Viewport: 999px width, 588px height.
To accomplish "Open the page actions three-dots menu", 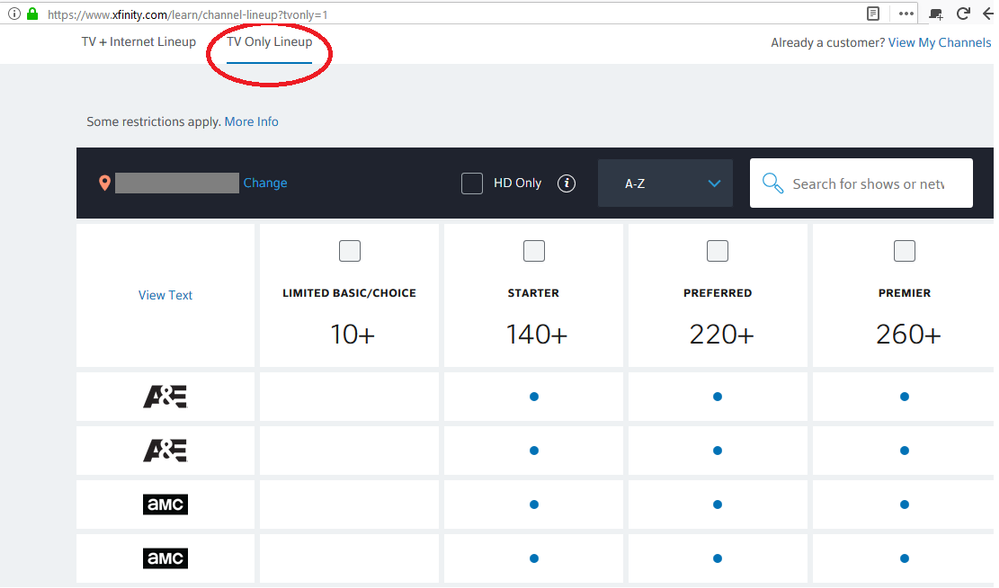I will pyautogui.click(x=906, y=14).
